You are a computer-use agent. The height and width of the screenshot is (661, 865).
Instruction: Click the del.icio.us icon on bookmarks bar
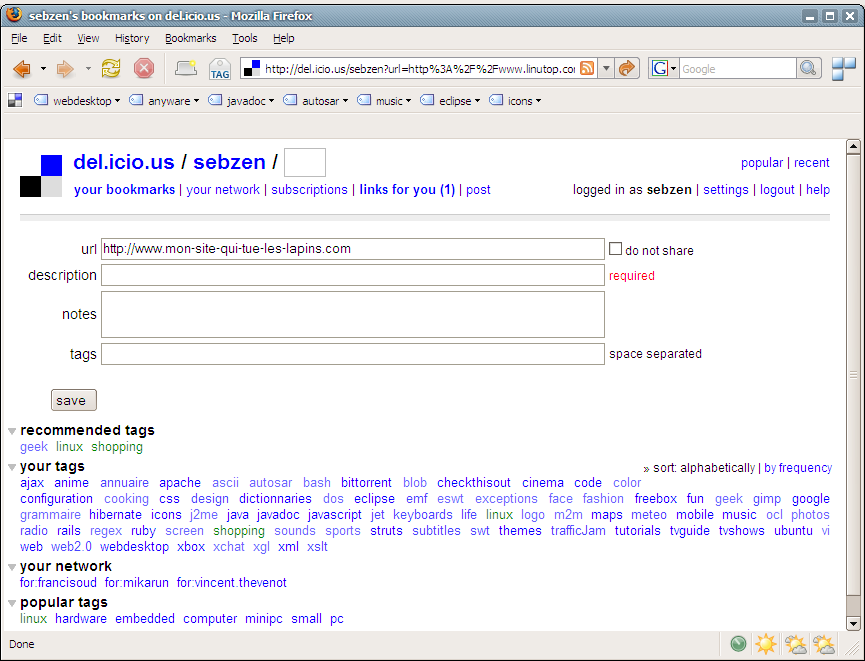[15, 100]
